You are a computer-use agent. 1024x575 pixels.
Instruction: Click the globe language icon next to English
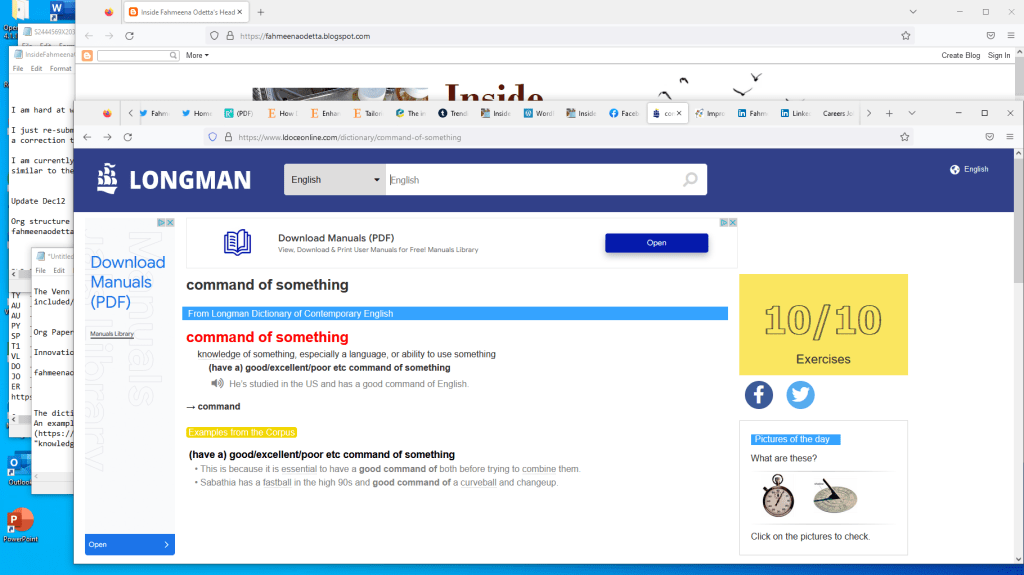click(x=955, y=169)
